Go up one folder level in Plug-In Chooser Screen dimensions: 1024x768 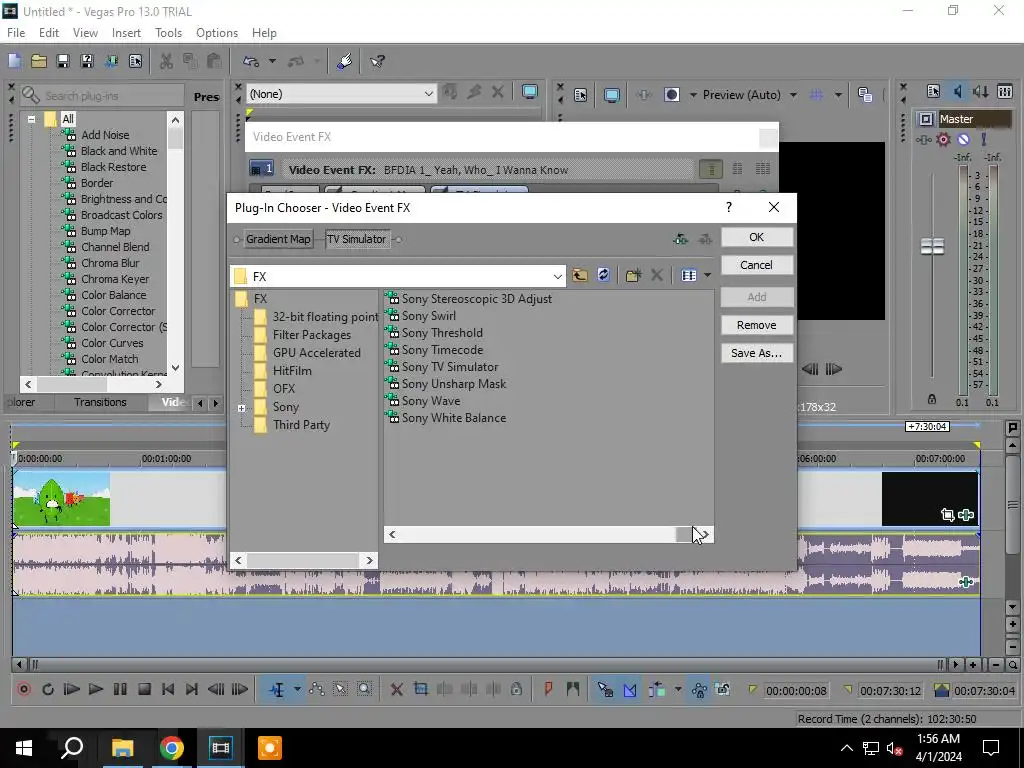click(x=580, y=275)
